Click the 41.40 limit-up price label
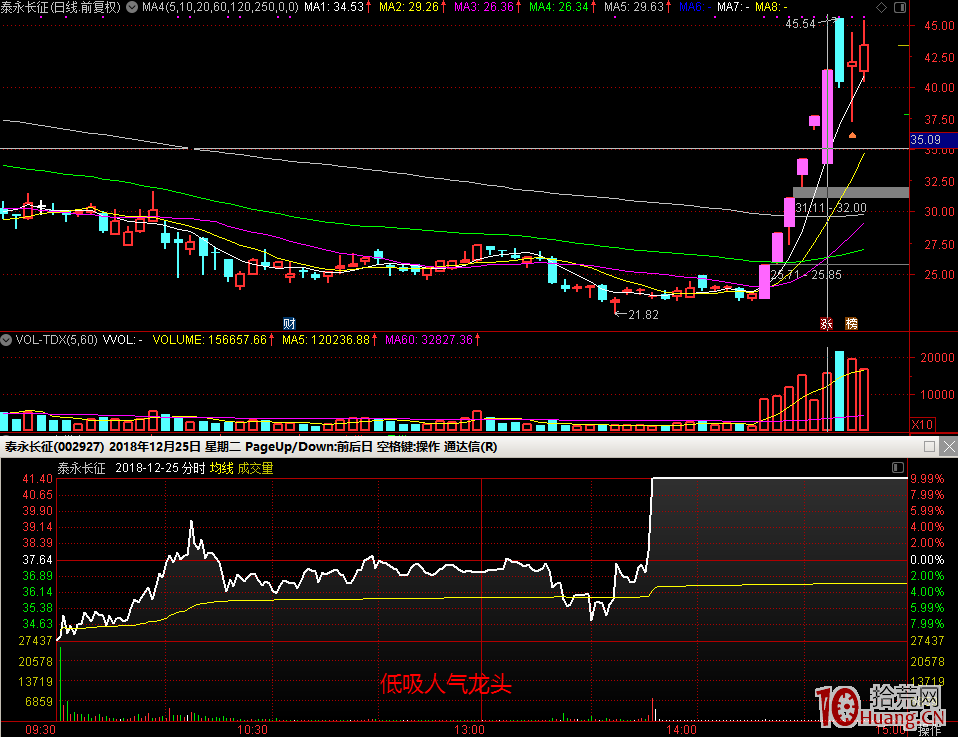Viewport: 958px width, 737px height. click(37, 479)
